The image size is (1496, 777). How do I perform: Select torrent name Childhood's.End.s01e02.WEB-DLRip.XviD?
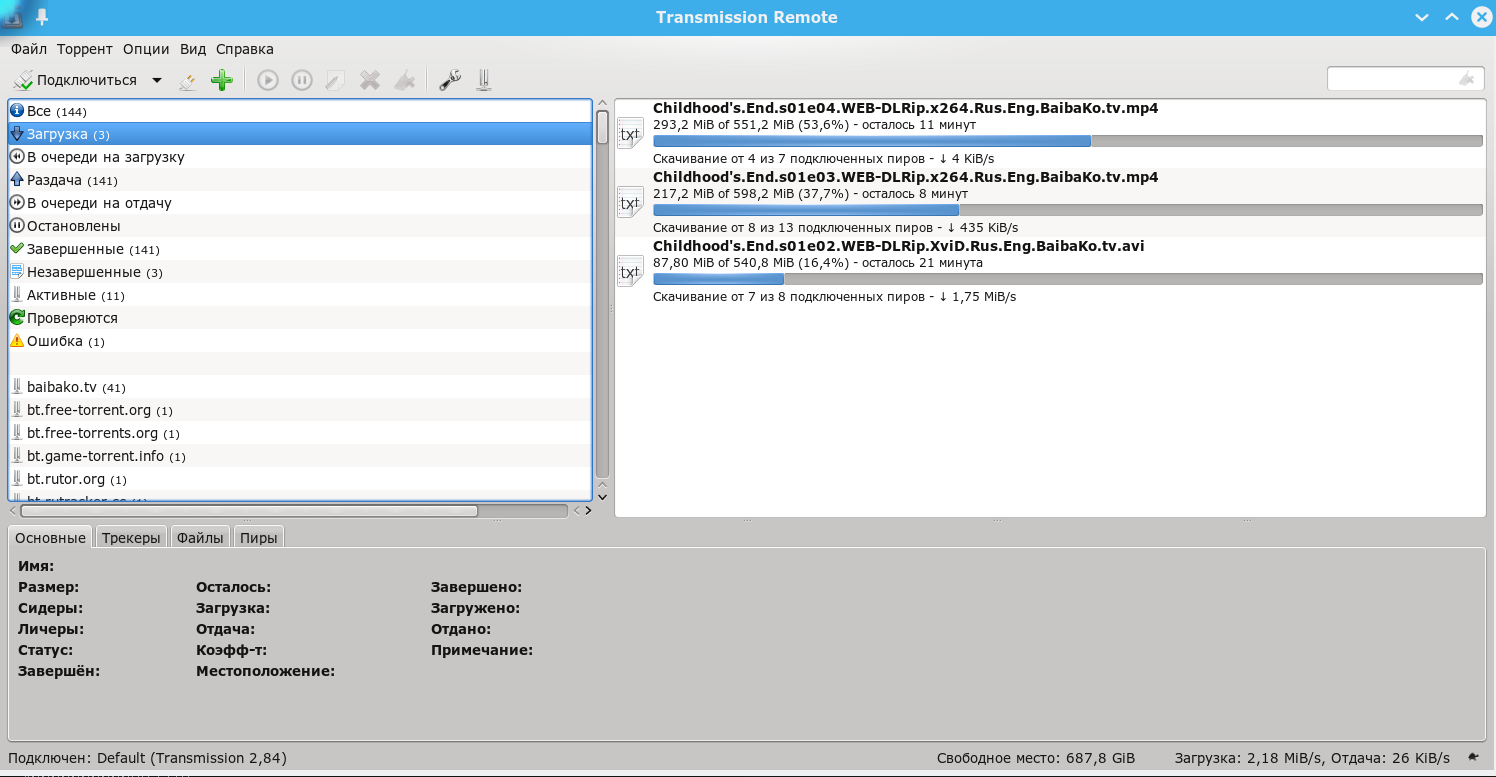pyautogui.click(x=898, y=245)
